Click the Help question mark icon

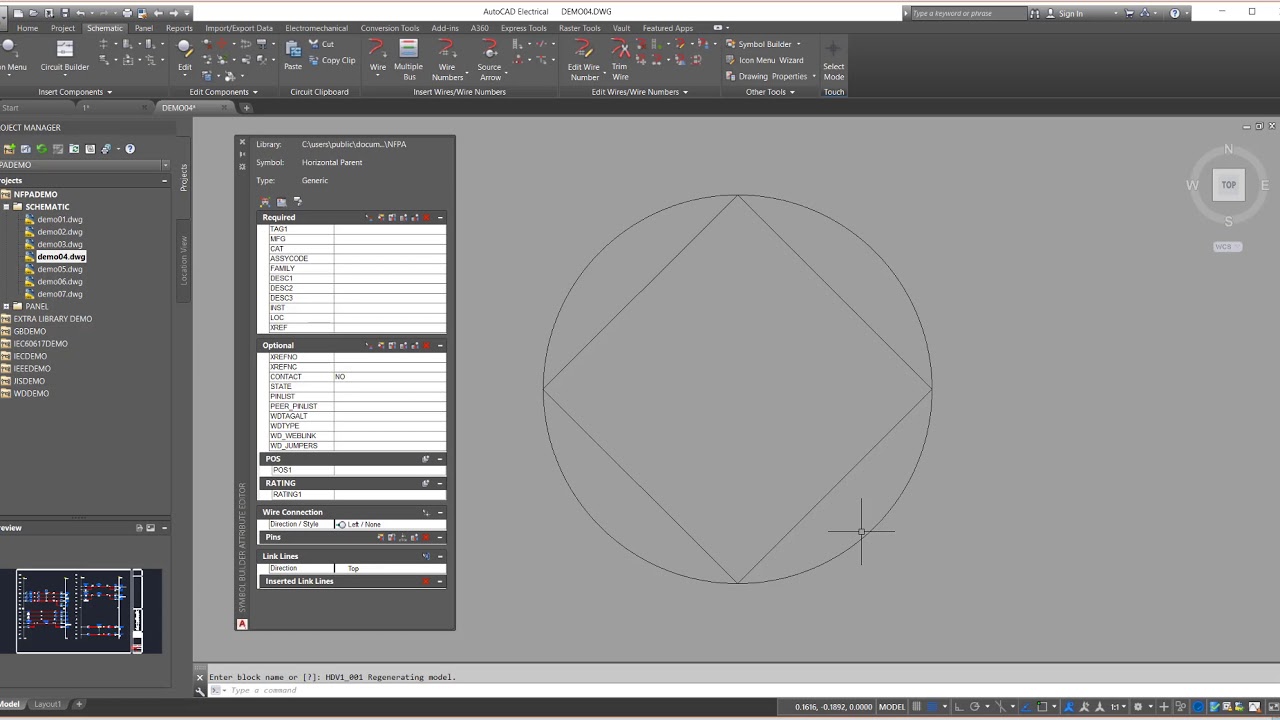click(1175, 13)
